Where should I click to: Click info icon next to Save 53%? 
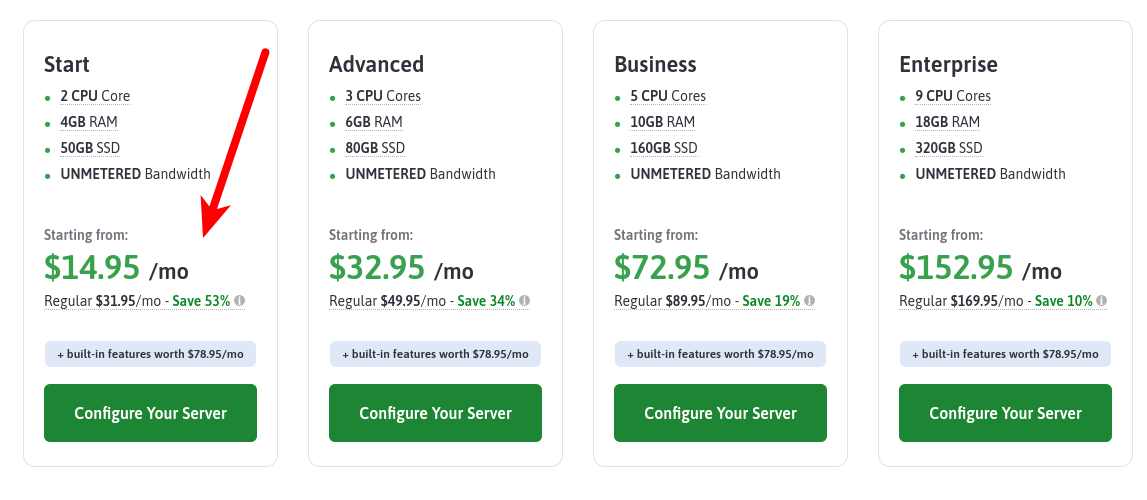(240, 301)
